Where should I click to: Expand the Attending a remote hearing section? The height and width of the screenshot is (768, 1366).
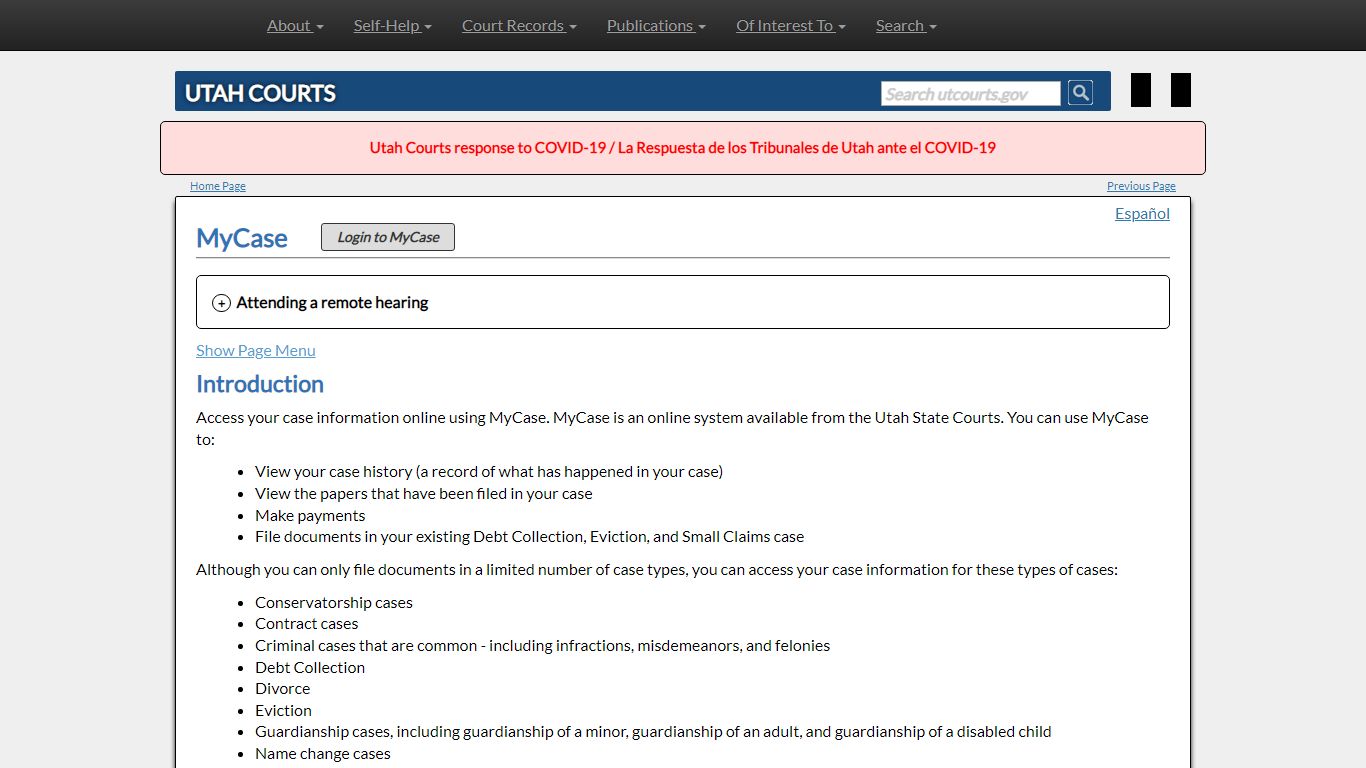tap(332, 303)
